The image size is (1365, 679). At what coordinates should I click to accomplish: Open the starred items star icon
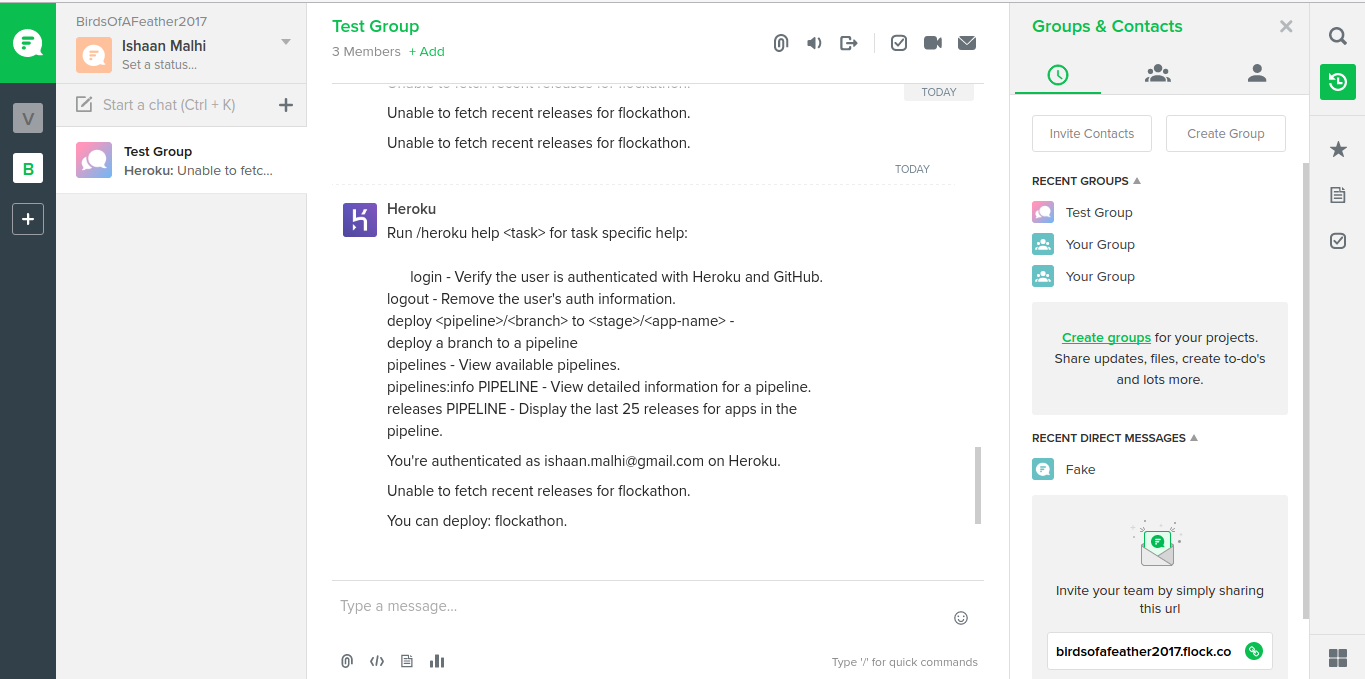(x=1337, y=149)
